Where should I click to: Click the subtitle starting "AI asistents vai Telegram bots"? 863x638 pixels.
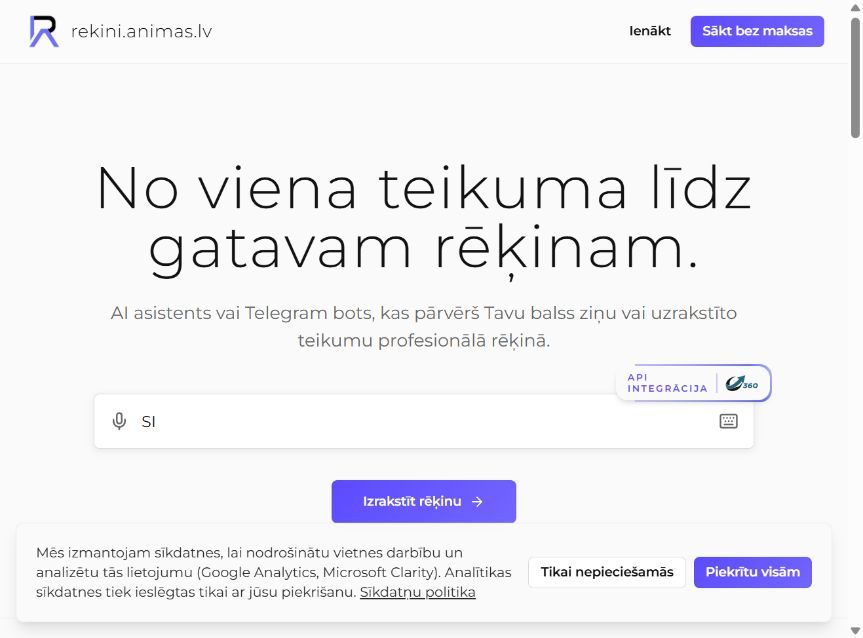click(x=424, y=326)
